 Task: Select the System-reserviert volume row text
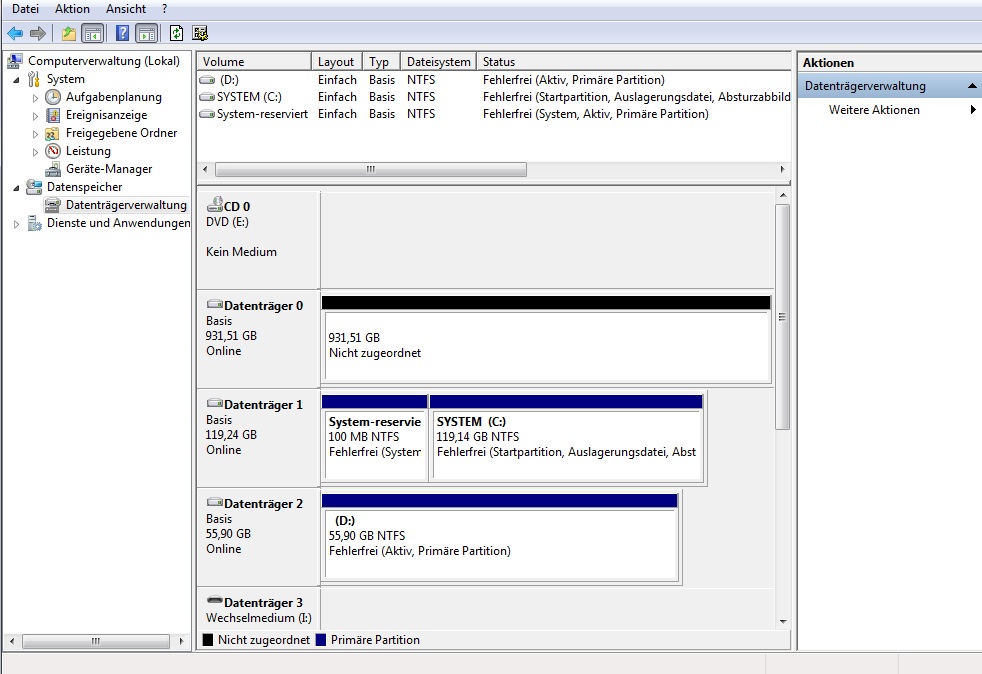tap(262, 114)
